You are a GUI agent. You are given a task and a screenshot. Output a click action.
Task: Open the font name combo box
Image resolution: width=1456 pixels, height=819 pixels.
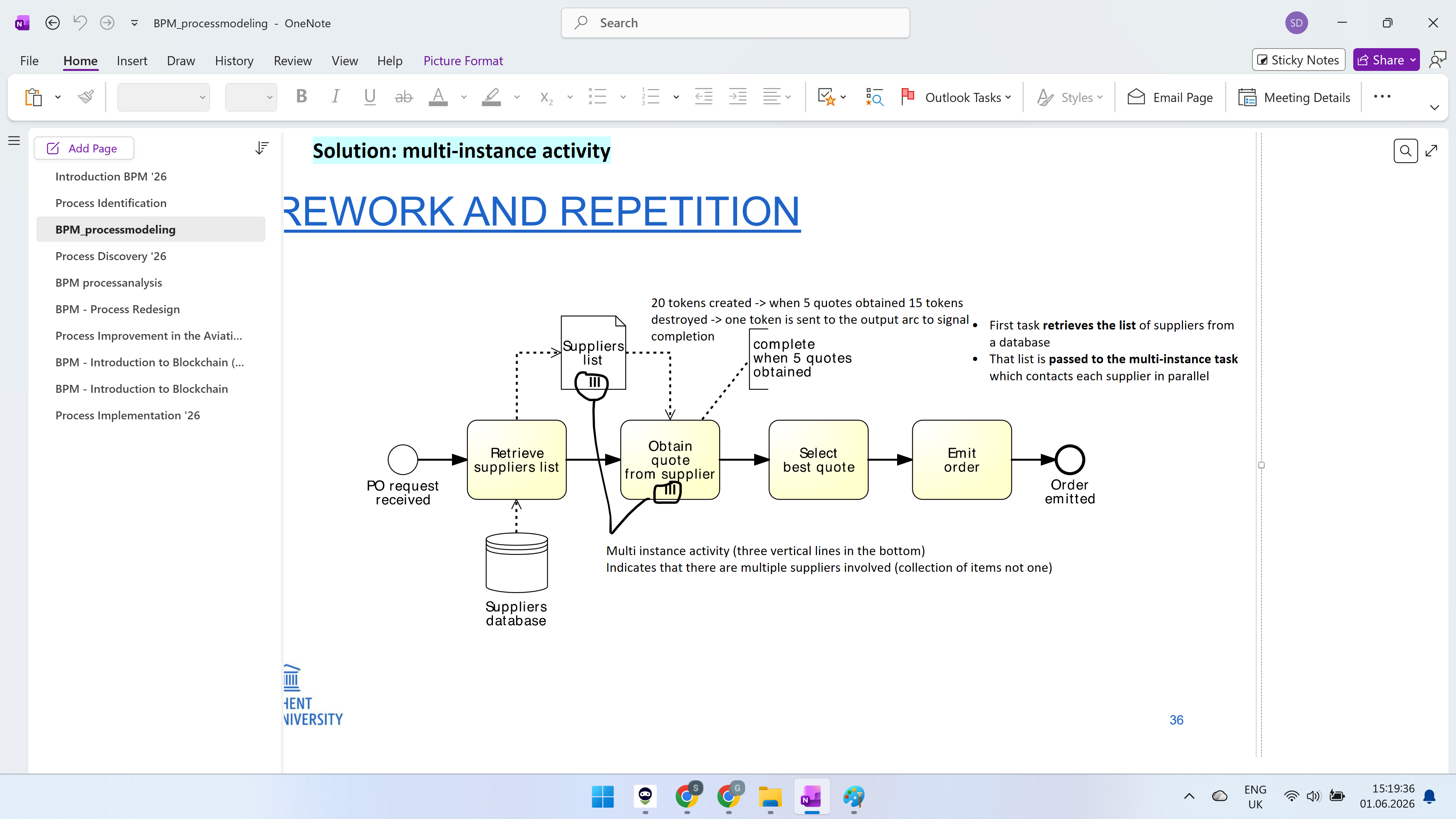(x=163, y=97)
